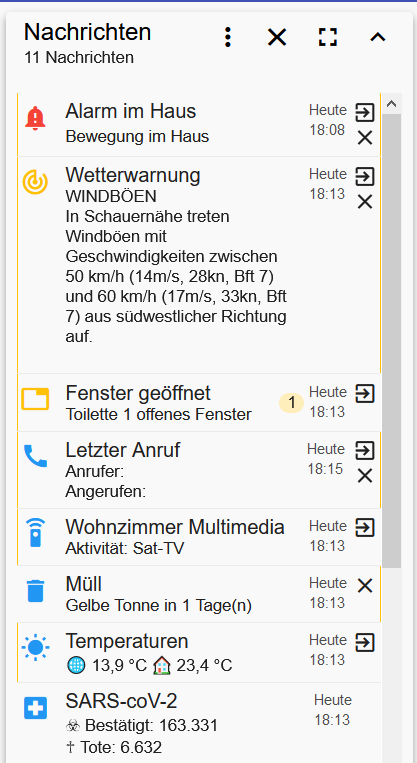Collapse the Nachrichten panel with chevron

pos(378,37)
